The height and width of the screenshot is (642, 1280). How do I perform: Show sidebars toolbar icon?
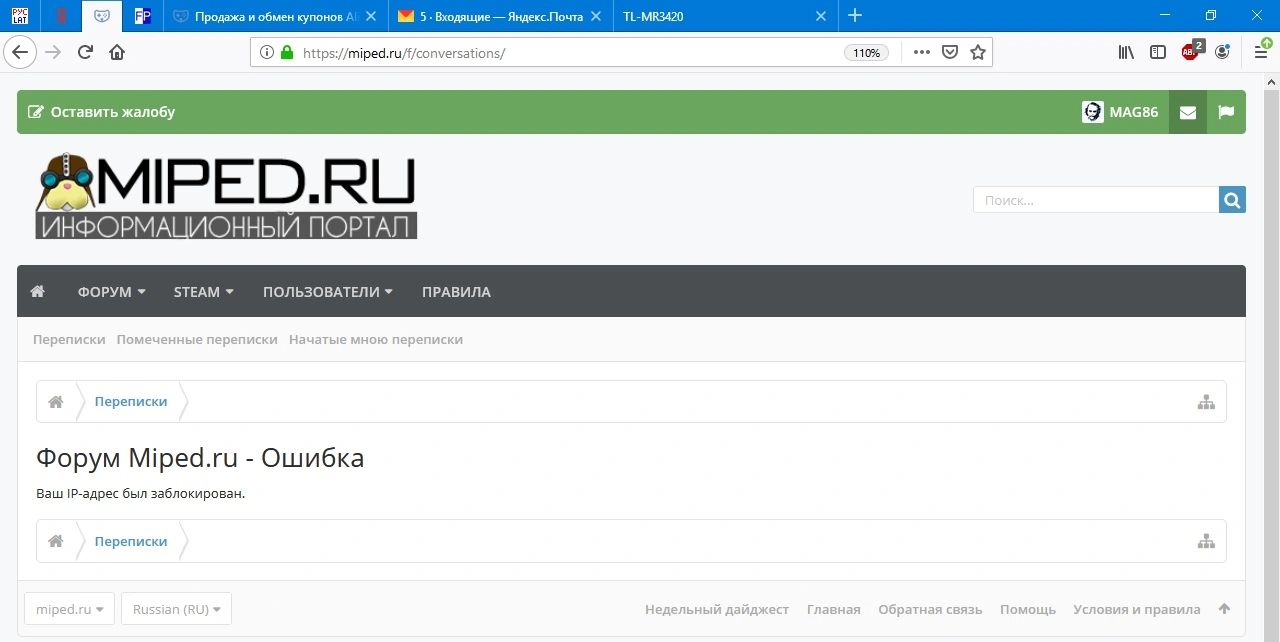coord(1158,53)
